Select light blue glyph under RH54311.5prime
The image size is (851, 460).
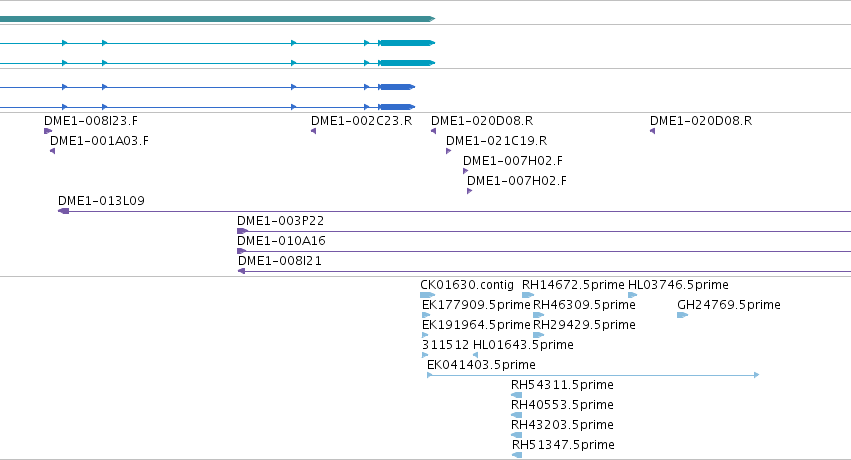[517, 395]
